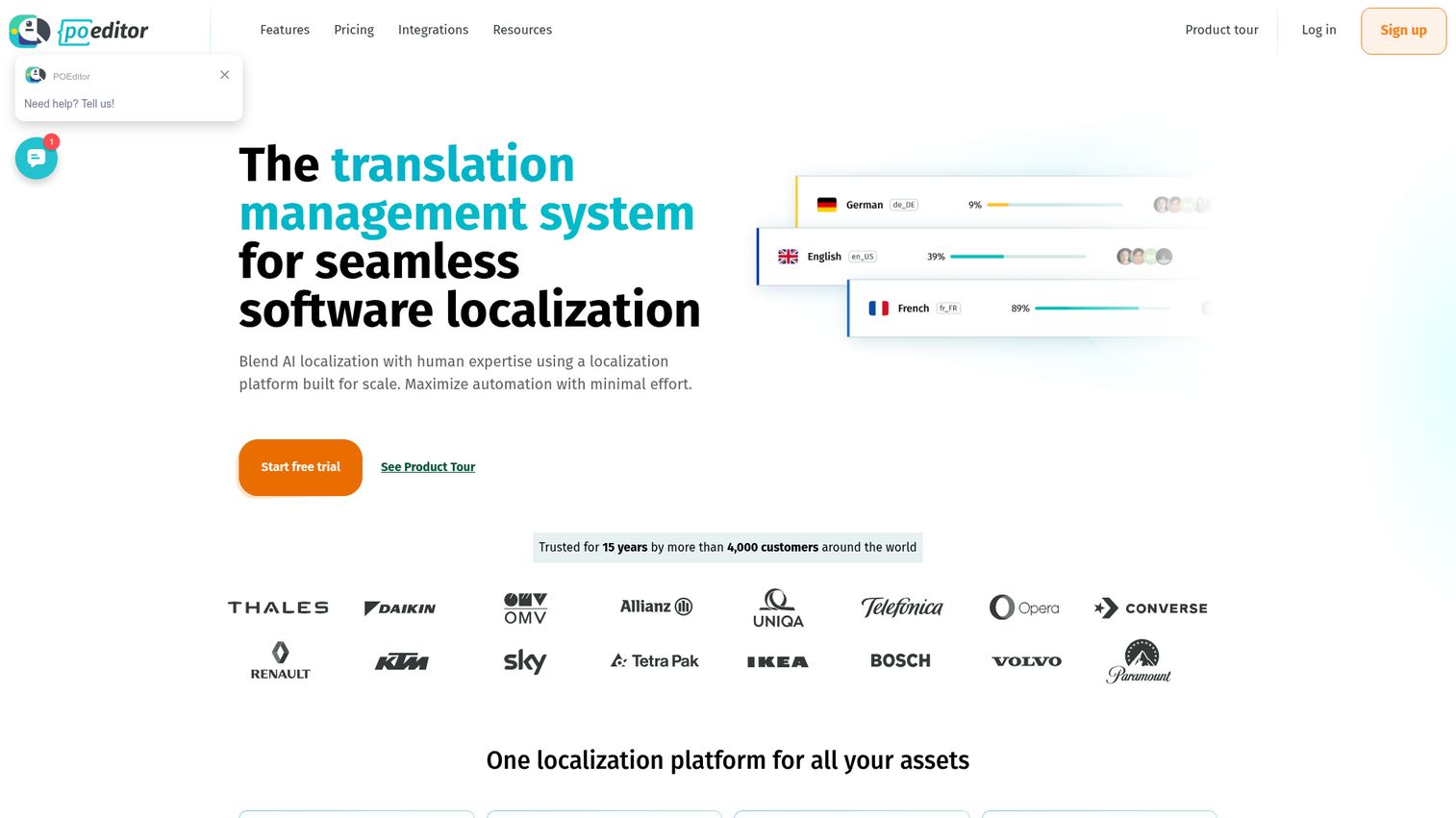Open the Resources menu
Image resolution: width=1456 pixels, height=818 pixels.
click(522, 30)
